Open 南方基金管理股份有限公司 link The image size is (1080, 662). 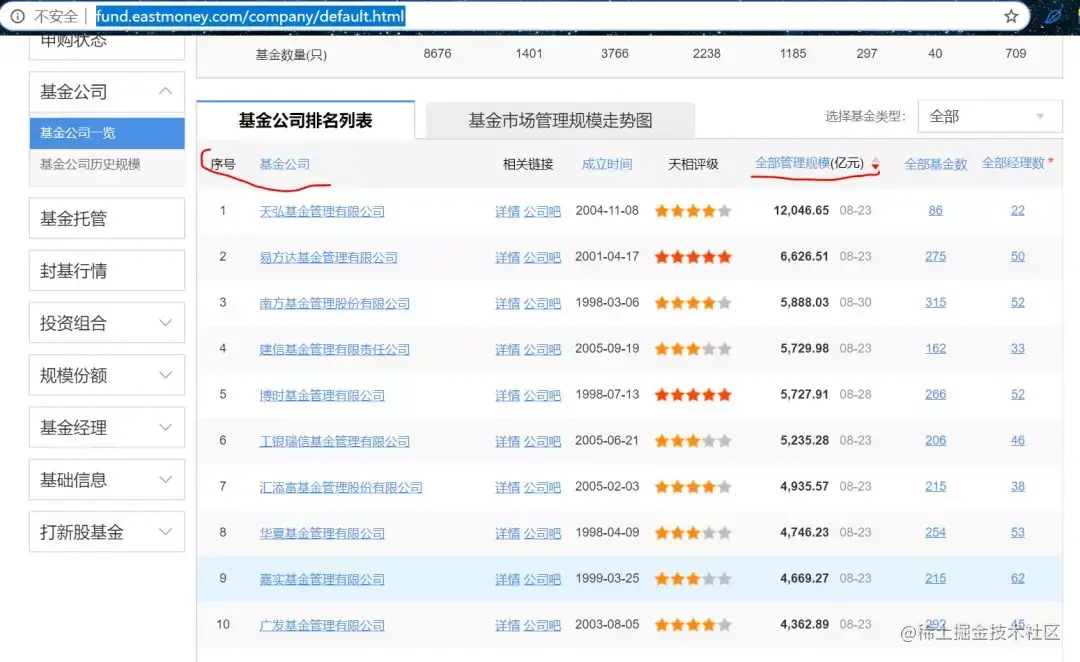pyautogui.click(x=334, y=303)
